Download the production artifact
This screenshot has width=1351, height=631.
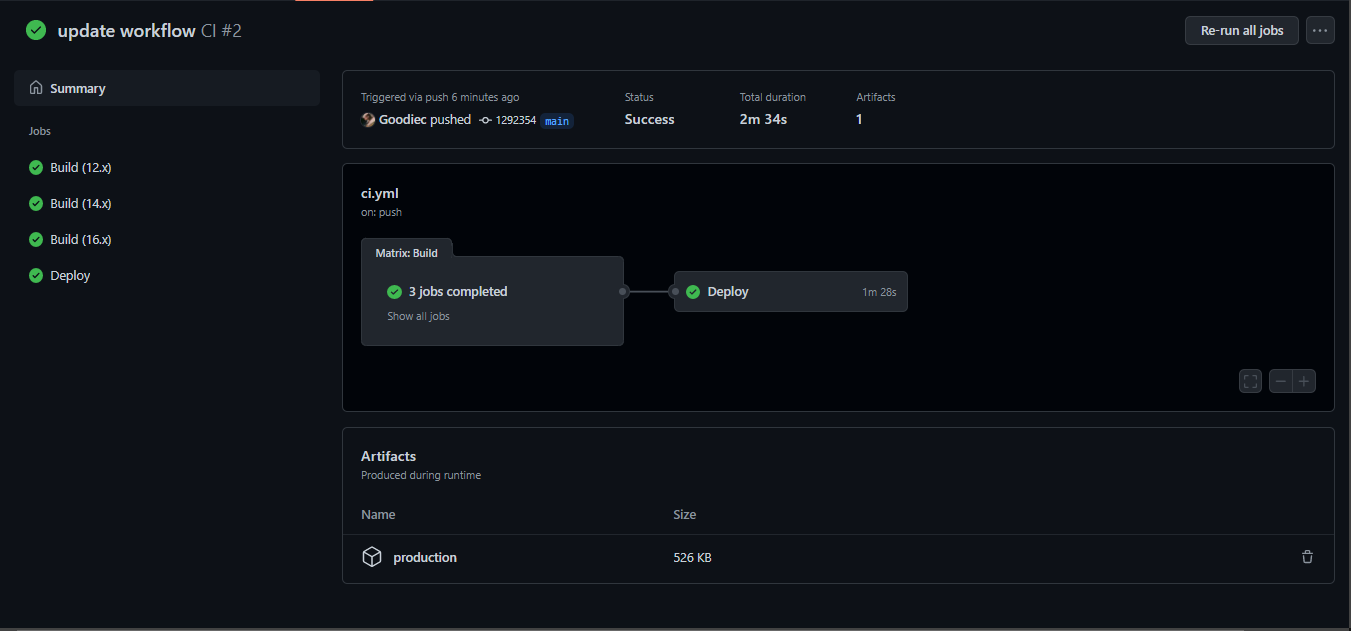pos(425,557)
